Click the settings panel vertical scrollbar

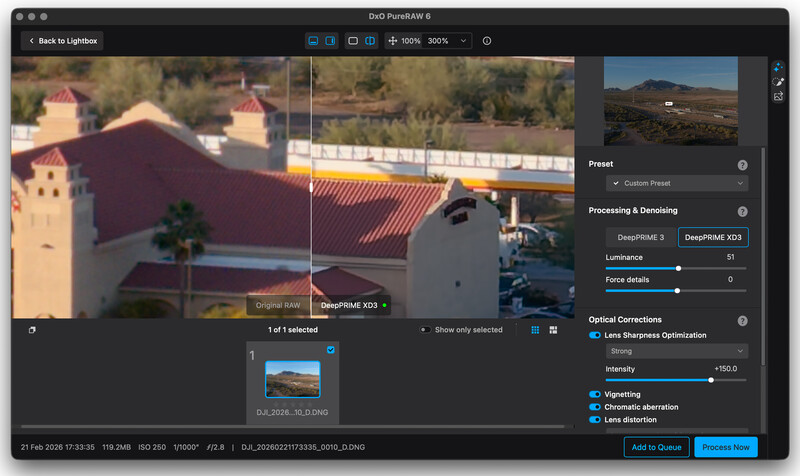(763, 257)
